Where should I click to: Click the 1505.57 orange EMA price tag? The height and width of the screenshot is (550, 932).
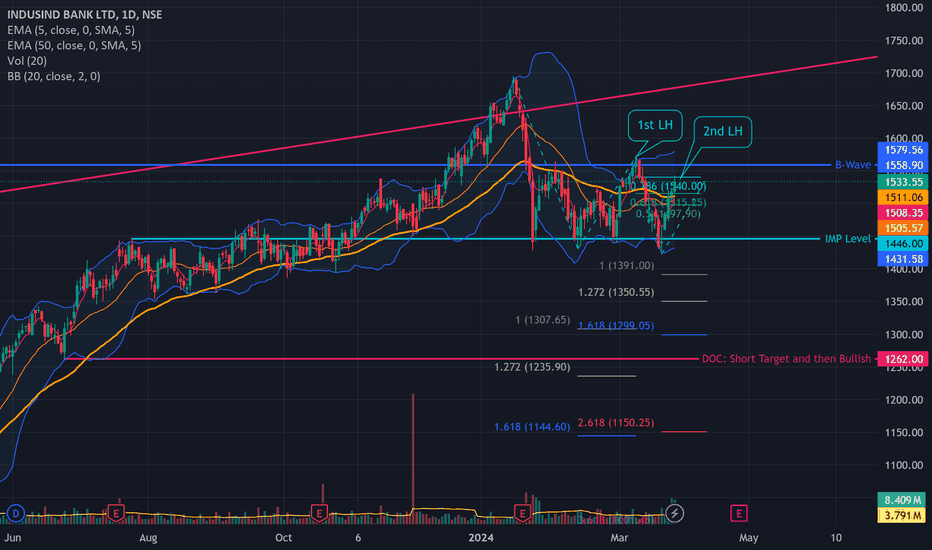tap(903, 228)
